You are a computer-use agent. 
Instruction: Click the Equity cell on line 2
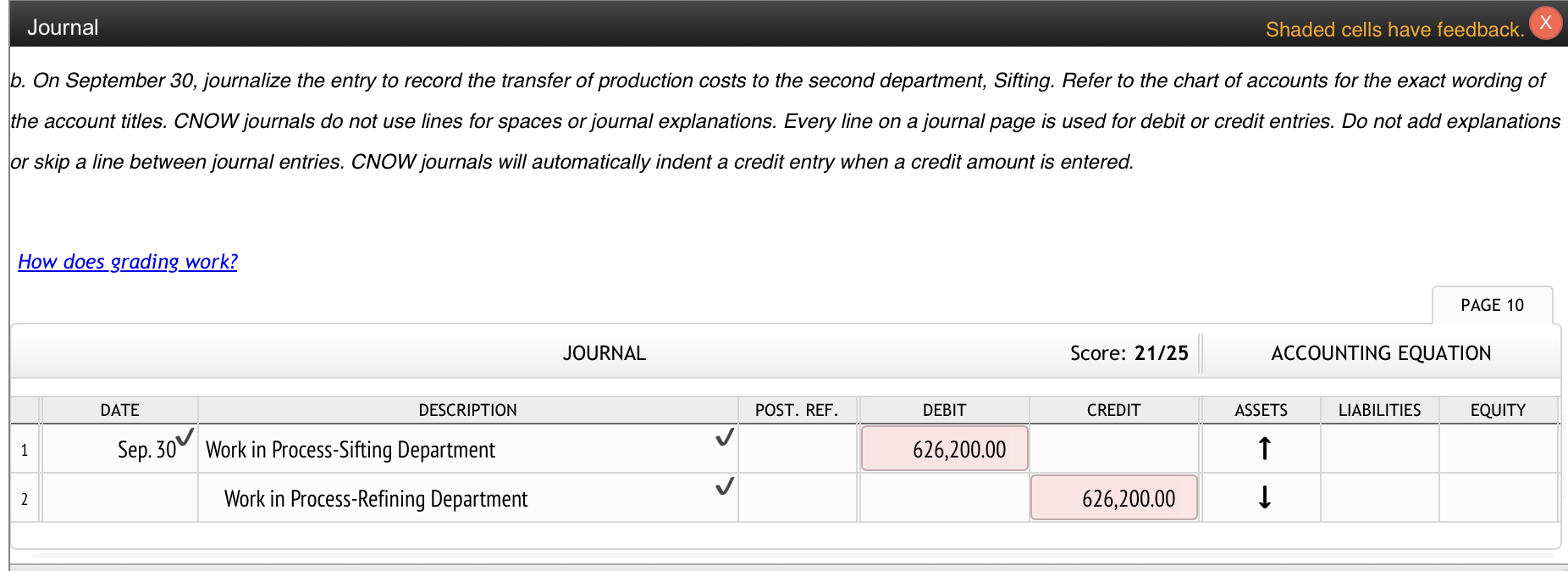[x=1499, y=498]
